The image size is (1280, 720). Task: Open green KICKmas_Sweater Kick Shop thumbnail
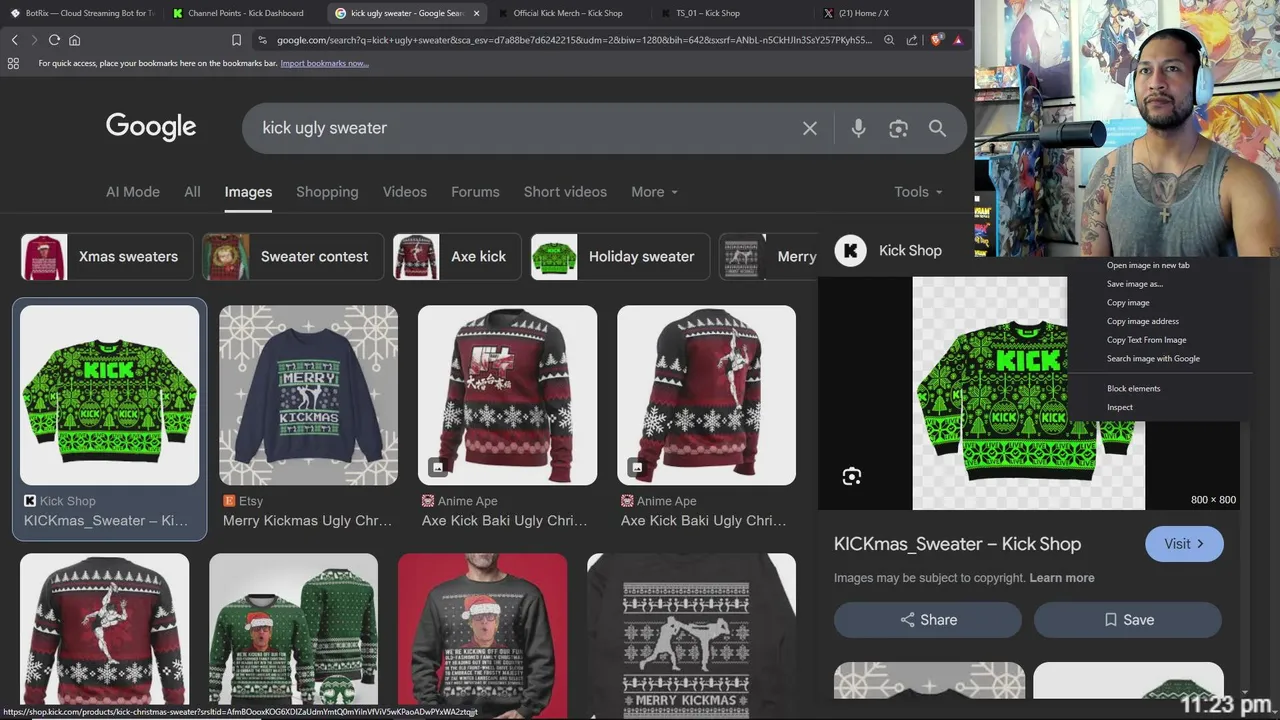110,395
